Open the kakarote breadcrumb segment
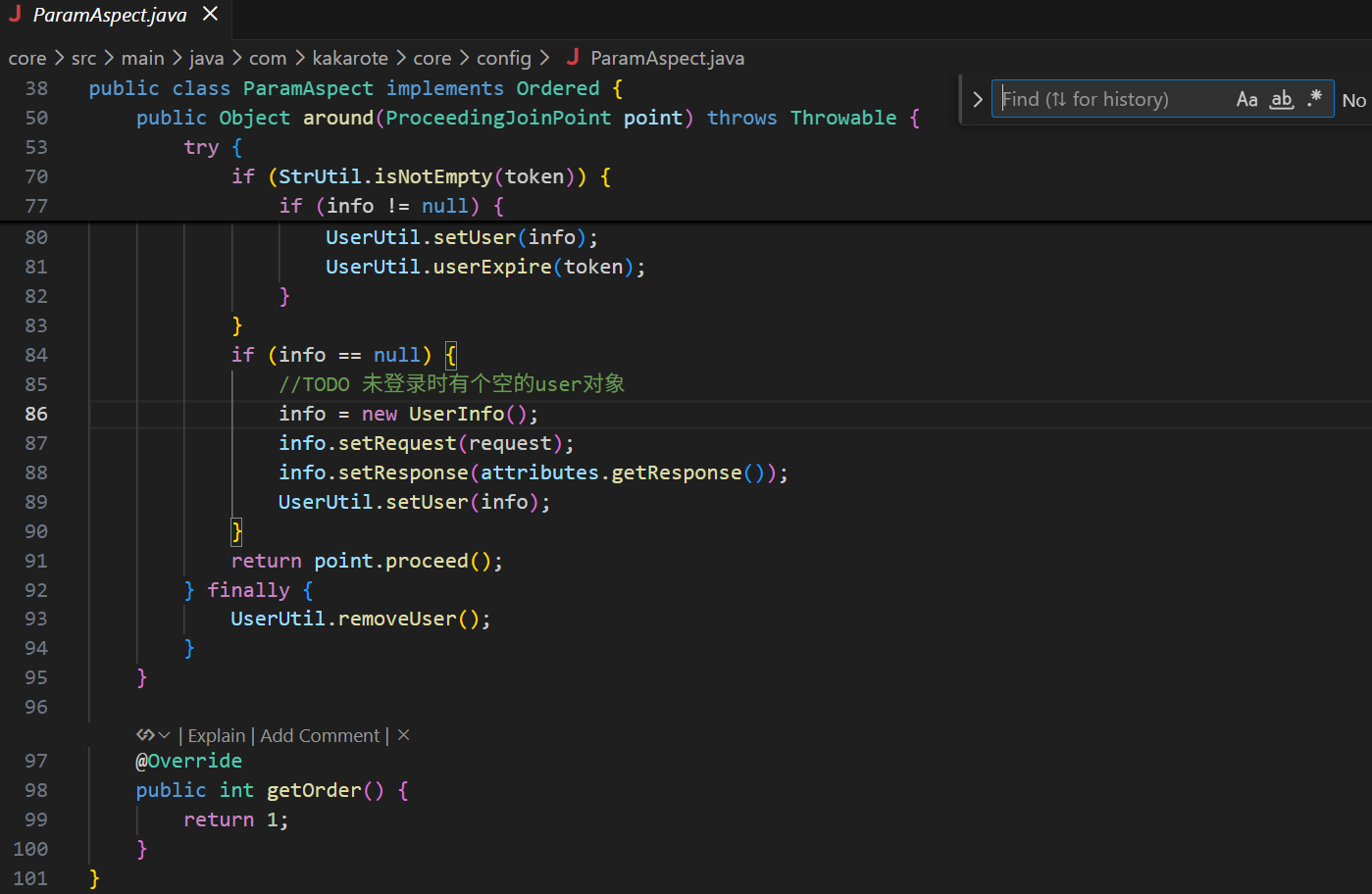This screenshot has height=894, width=1372. click(350, 58)
